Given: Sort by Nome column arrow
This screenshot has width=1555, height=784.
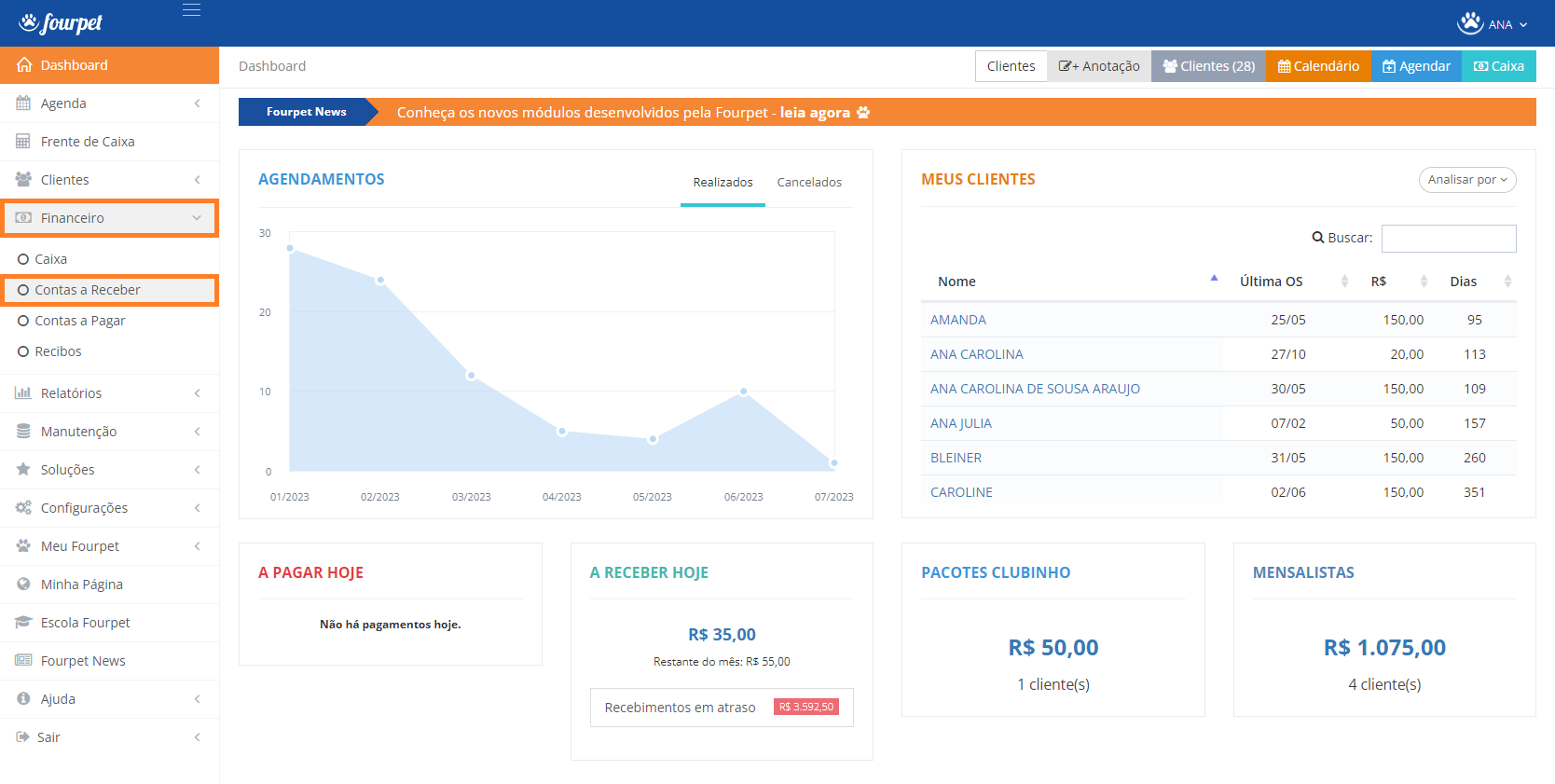Looking at the screenshot, I should coord(1214,278).
